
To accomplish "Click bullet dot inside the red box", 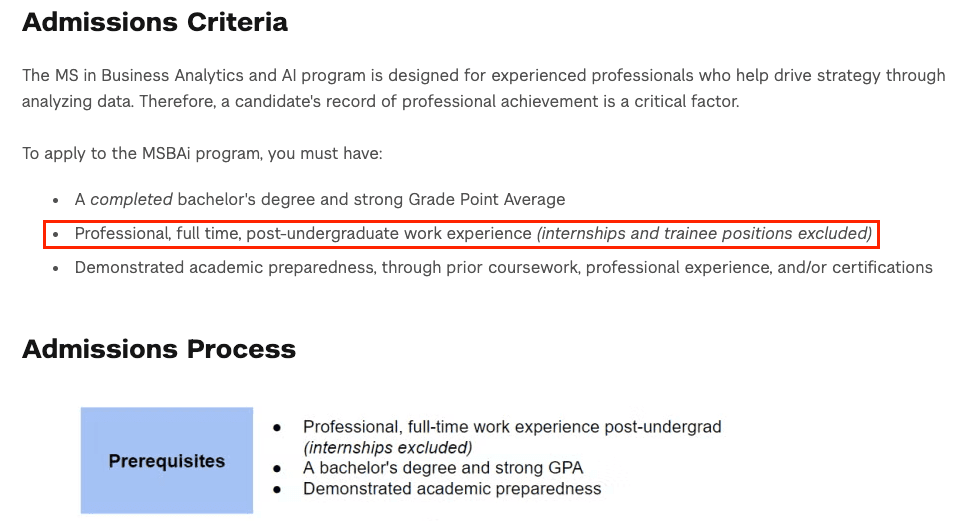I will 56,234.
